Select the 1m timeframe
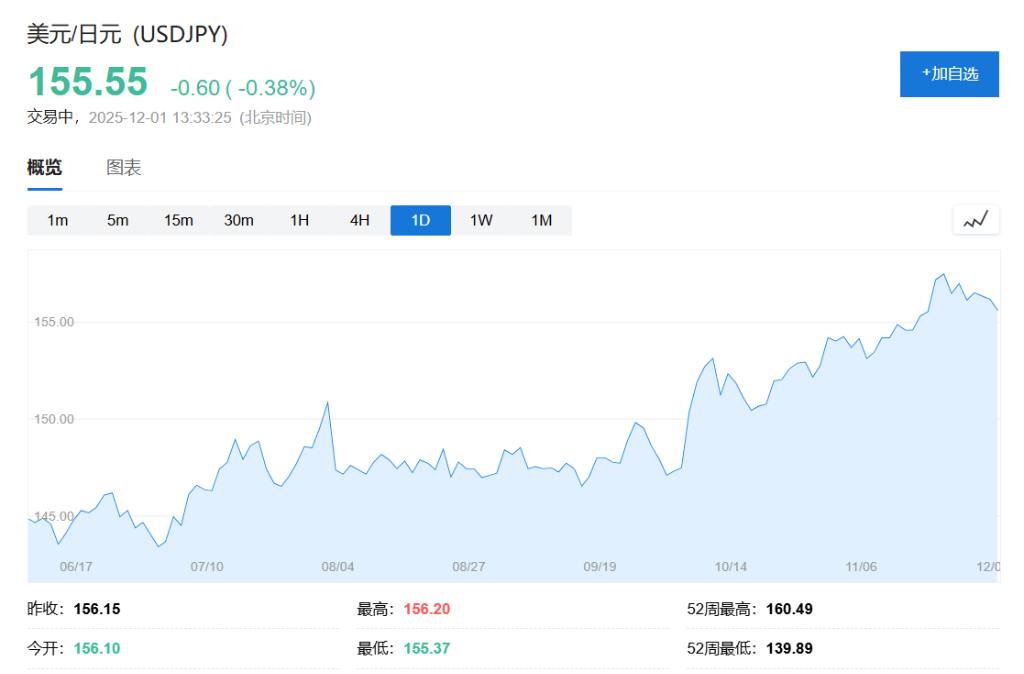Image resolution: width=1024 pixels, height=674 pixels. coord(58,220)
